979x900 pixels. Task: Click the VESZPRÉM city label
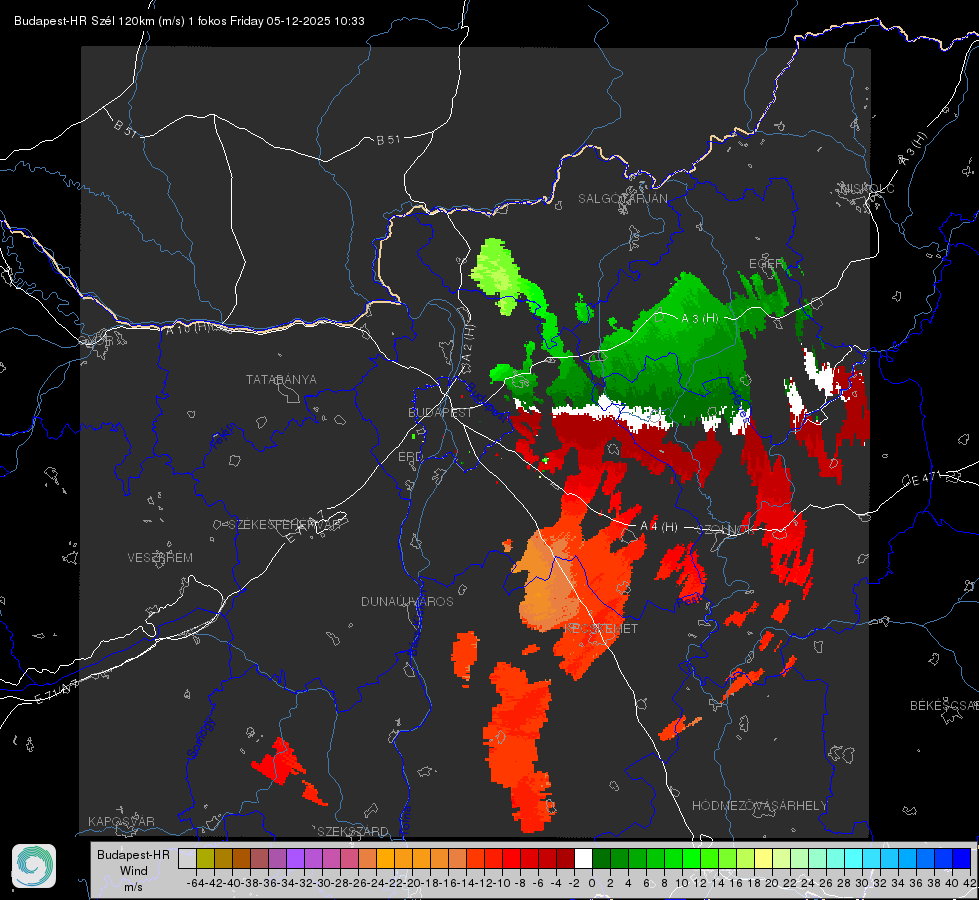160,558
